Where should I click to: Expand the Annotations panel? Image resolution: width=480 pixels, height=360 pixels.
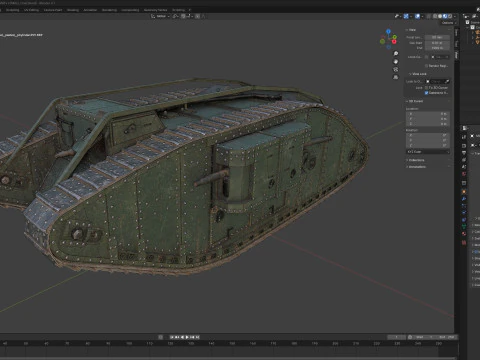pos(417,167)
